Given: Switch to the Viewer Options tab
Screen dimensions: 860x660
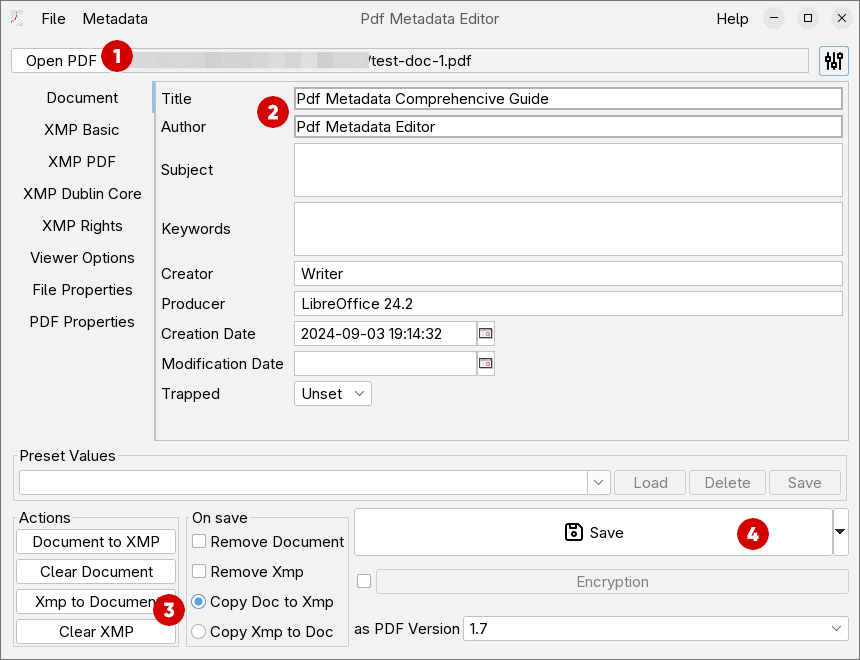Looking at the screenshot, I should [82, 258].
